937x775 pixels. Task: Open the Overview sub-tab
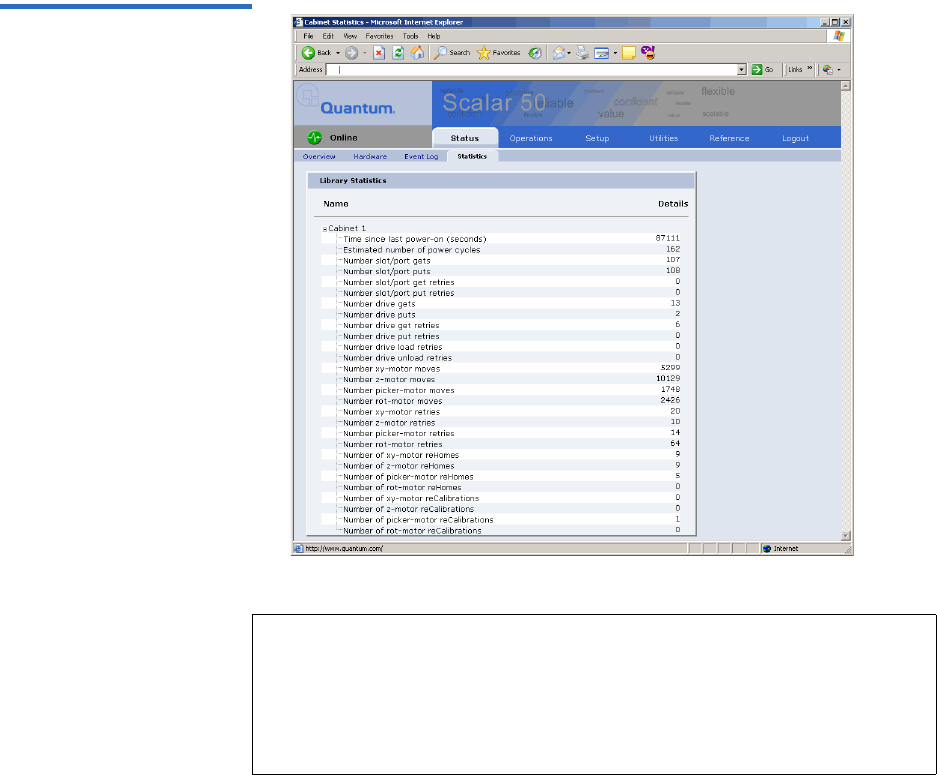(x=319, y=157)
